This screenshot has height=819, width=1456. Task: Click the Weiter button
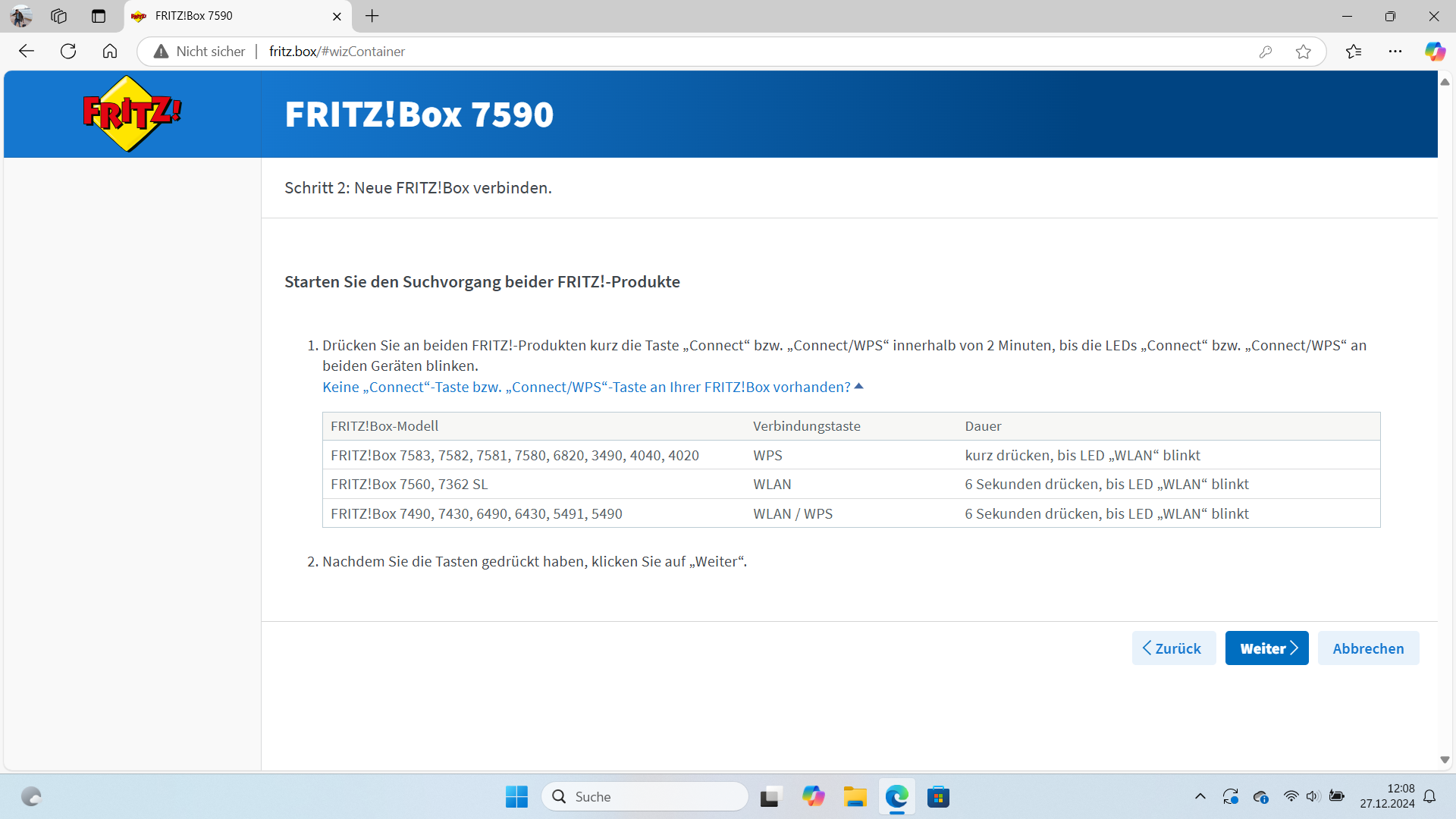point(1266,648)
